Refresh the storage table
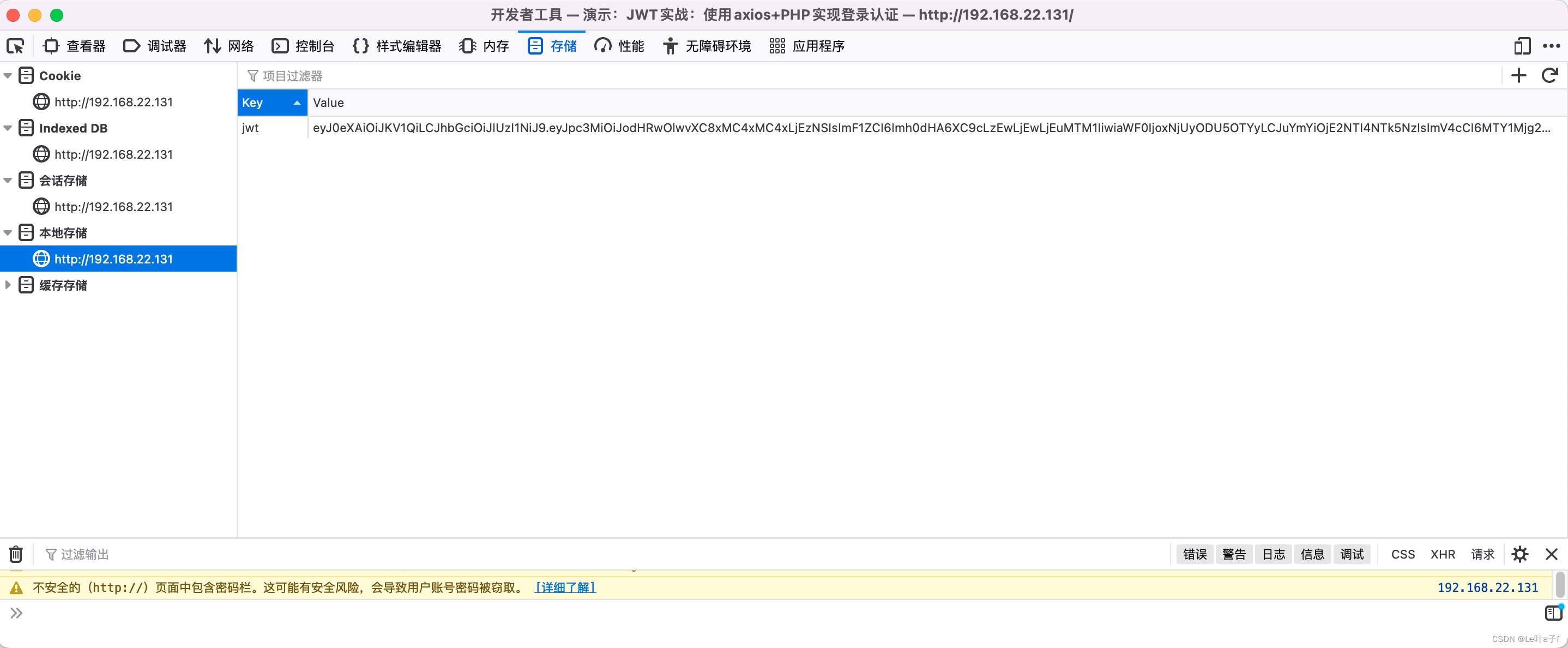The image size is (1568, 648). click(x=1550, y=75)
